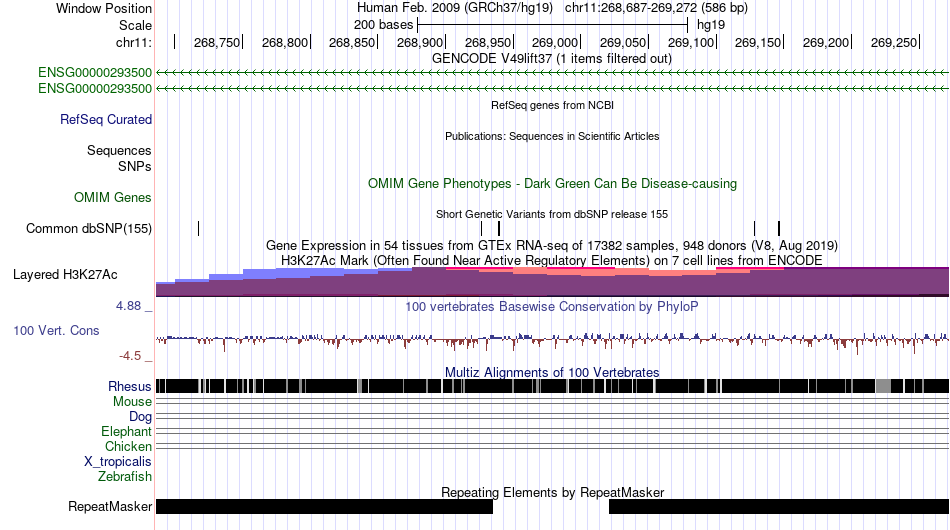Open the OMIM Genes track label
Screen dimensions: 950x530
coord(113,197)
